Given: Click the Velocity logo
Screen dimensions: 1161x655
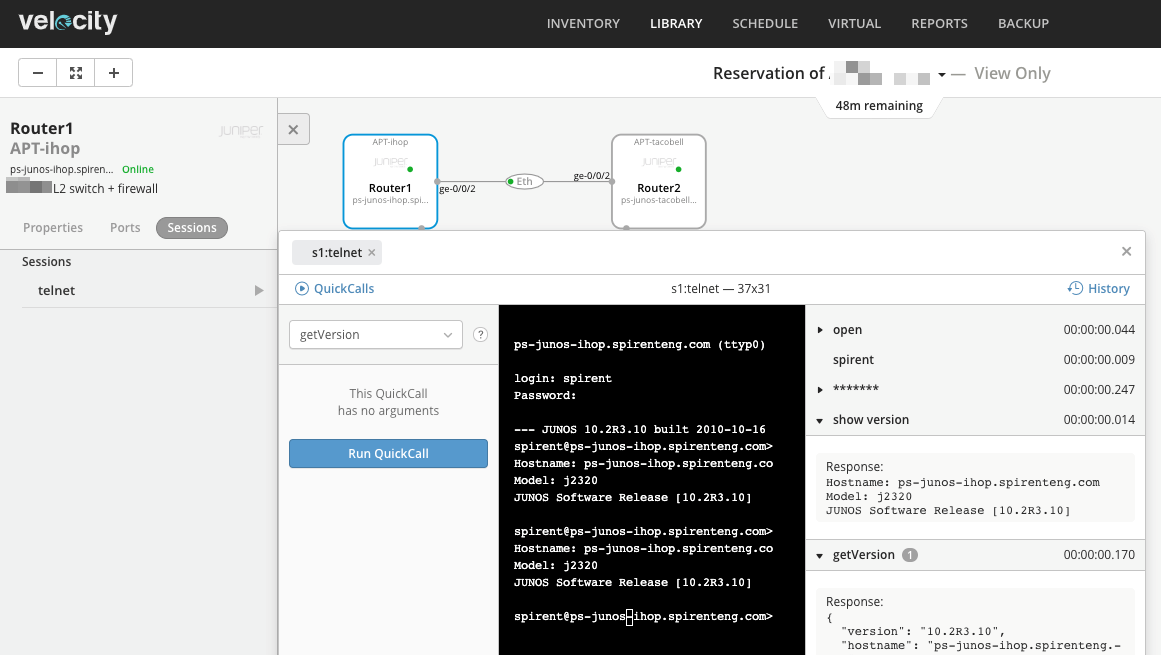Looking at the screenshot, I should pos(67,22).
